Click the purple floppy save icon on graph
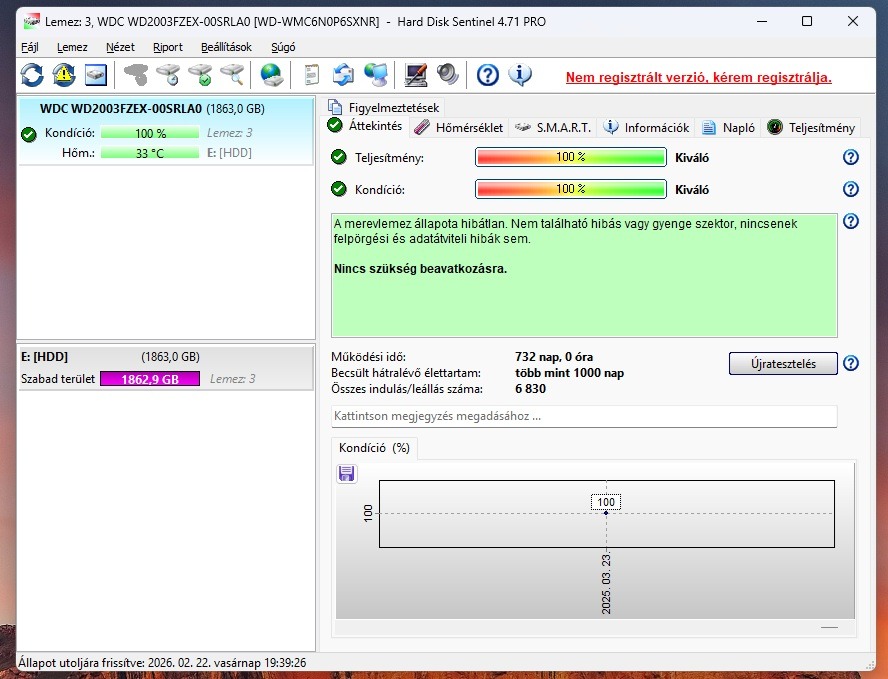 pos(347,473)
